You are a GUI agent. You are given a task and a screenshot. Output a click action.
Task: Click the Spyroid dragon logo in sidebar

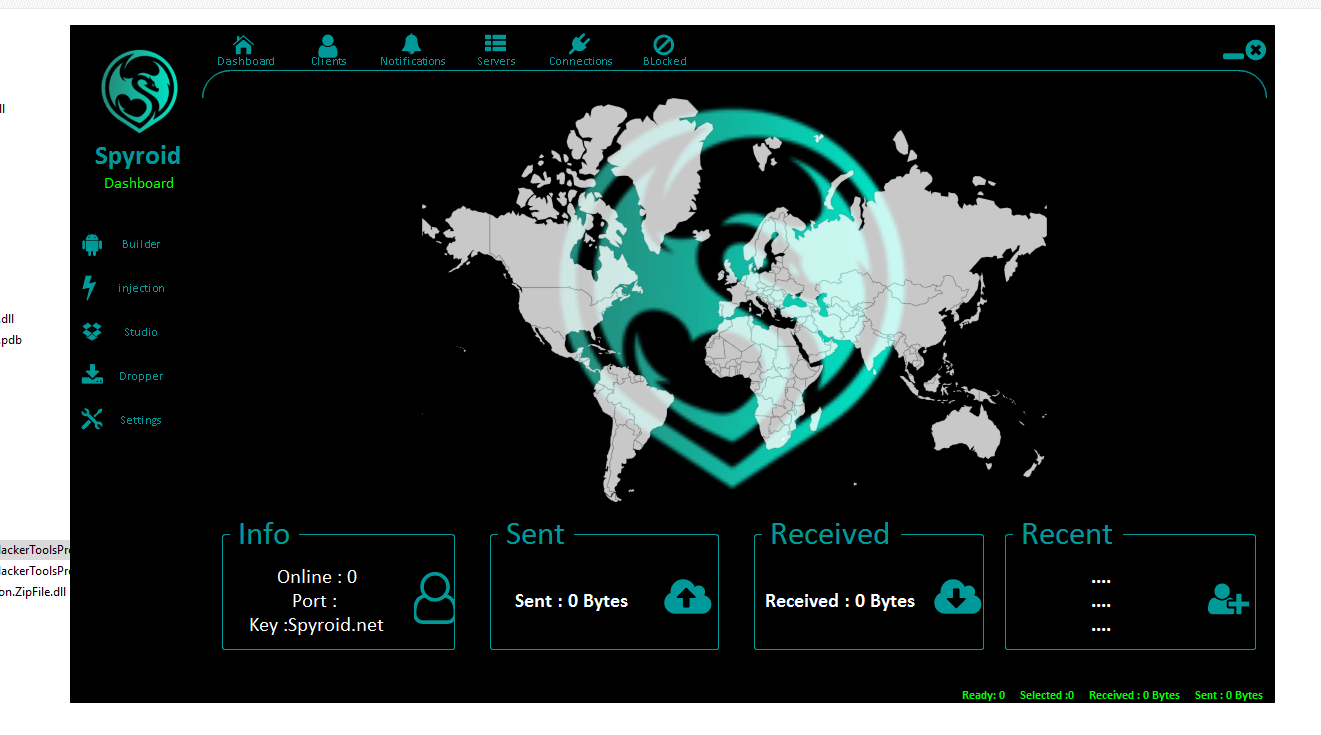click(139, 92)
